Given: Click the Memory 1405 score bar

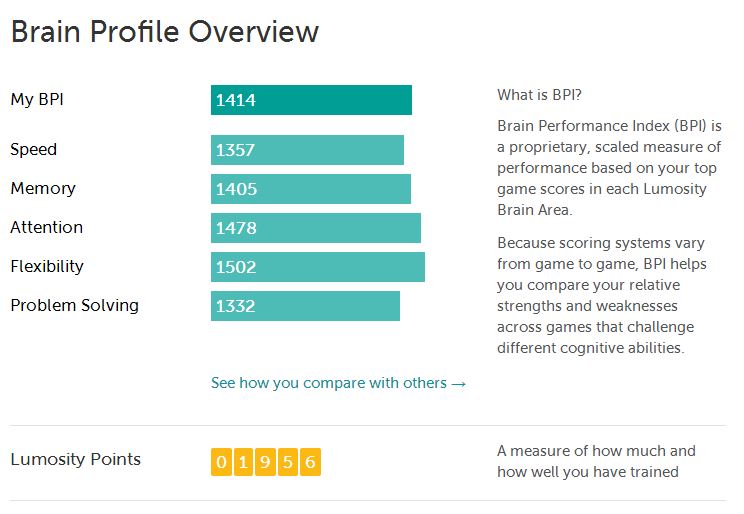Looking at the screenshot, I should point(311,189).
